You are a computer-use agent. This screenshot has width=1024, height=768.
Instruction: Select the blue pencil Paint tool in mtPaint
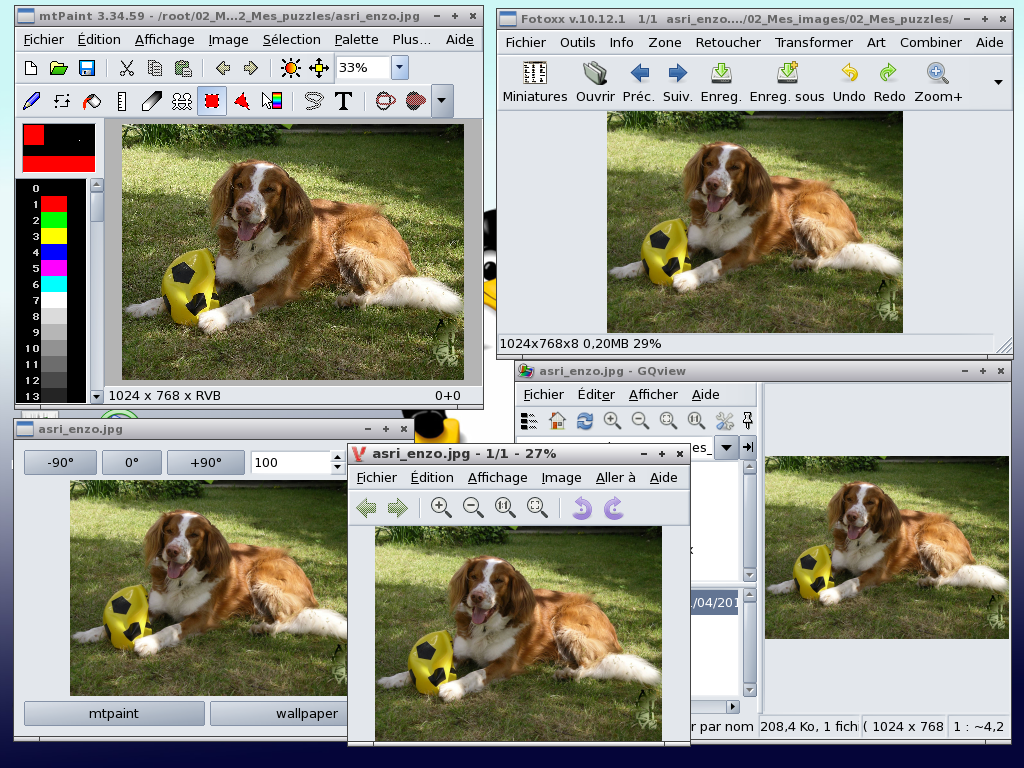point(31,101)
